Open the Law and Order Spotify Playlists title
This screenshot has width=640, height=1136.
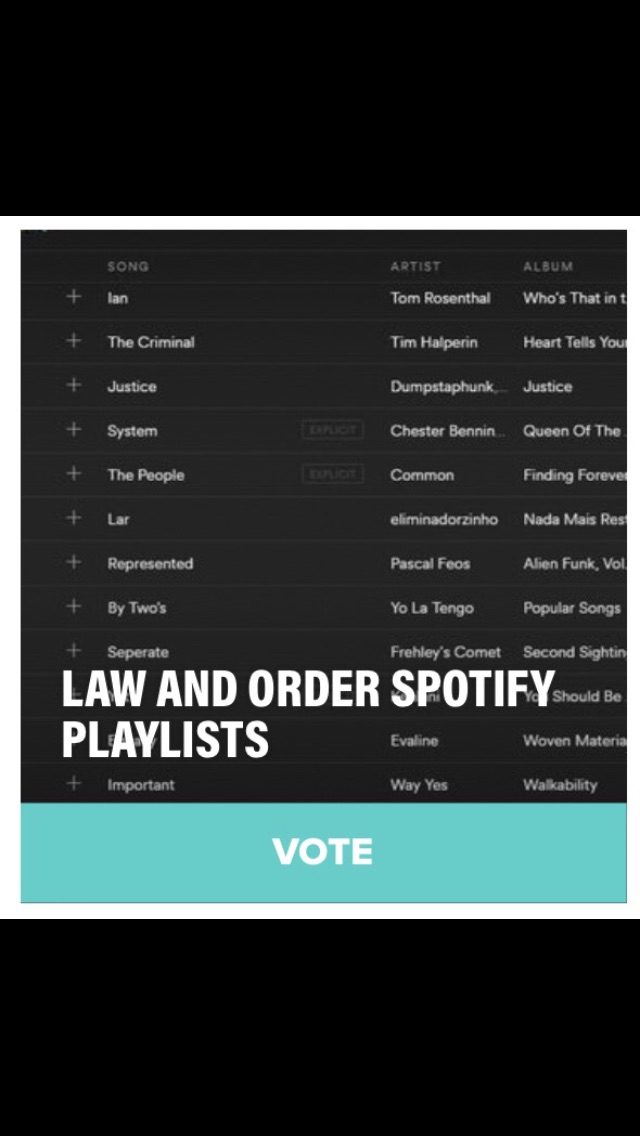308,714
